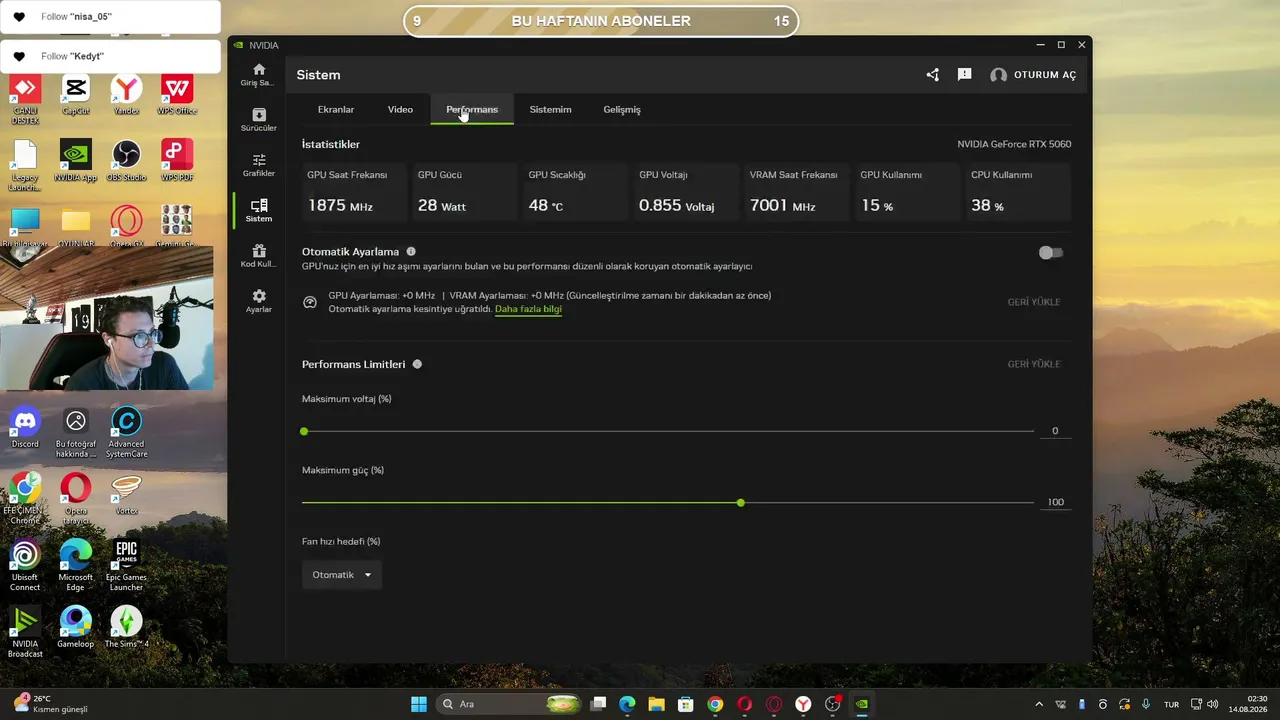Open the weather widget on the taskbar
The width and height of the screenshot is (1280, 720).
coord(50,704)
